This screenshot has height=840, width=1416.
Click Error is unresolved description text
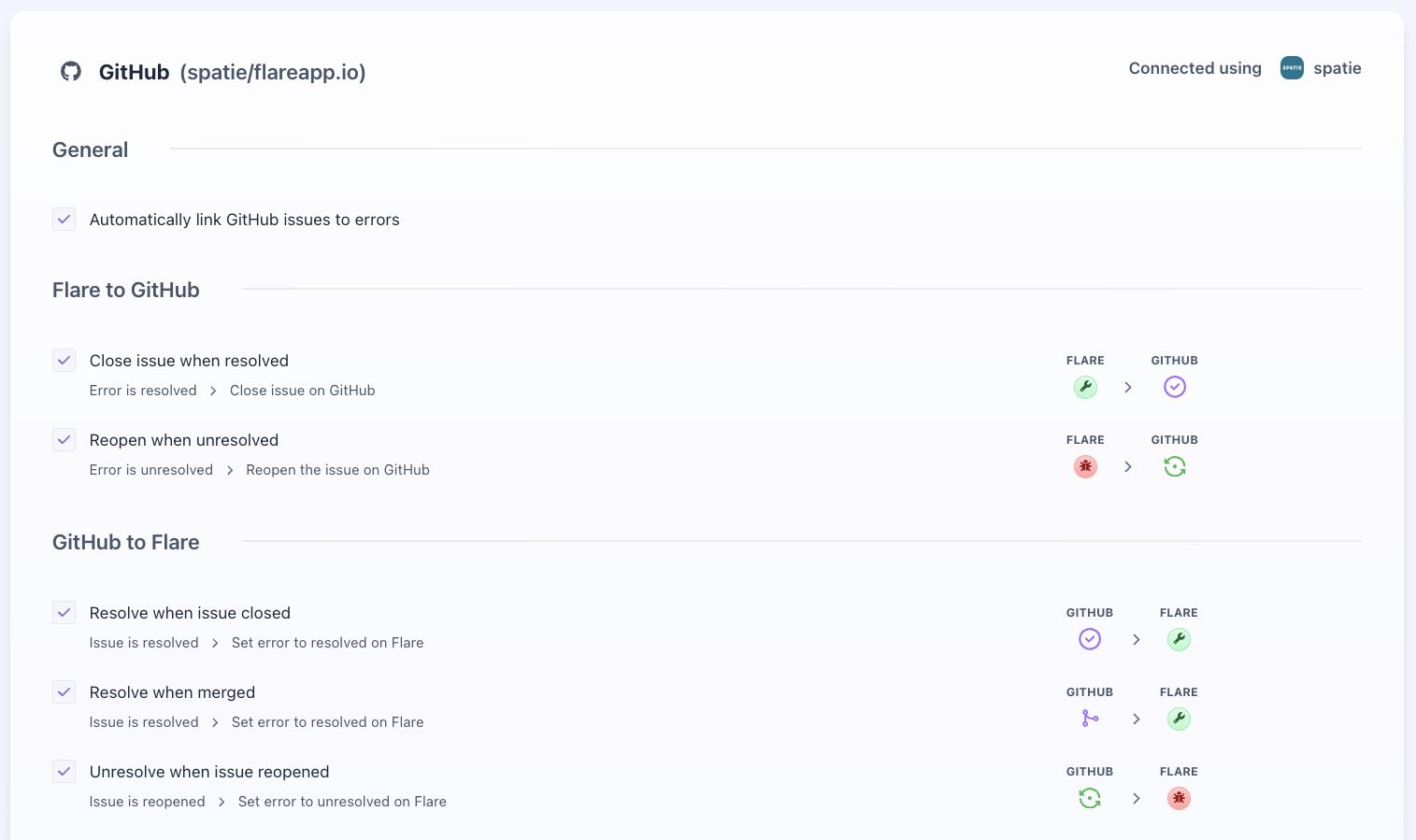151,470
